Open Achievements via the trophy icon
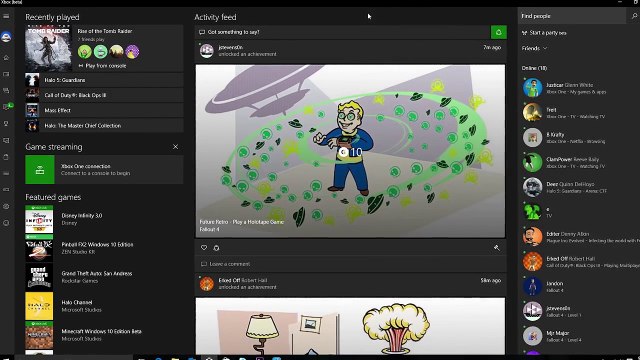 6,124
